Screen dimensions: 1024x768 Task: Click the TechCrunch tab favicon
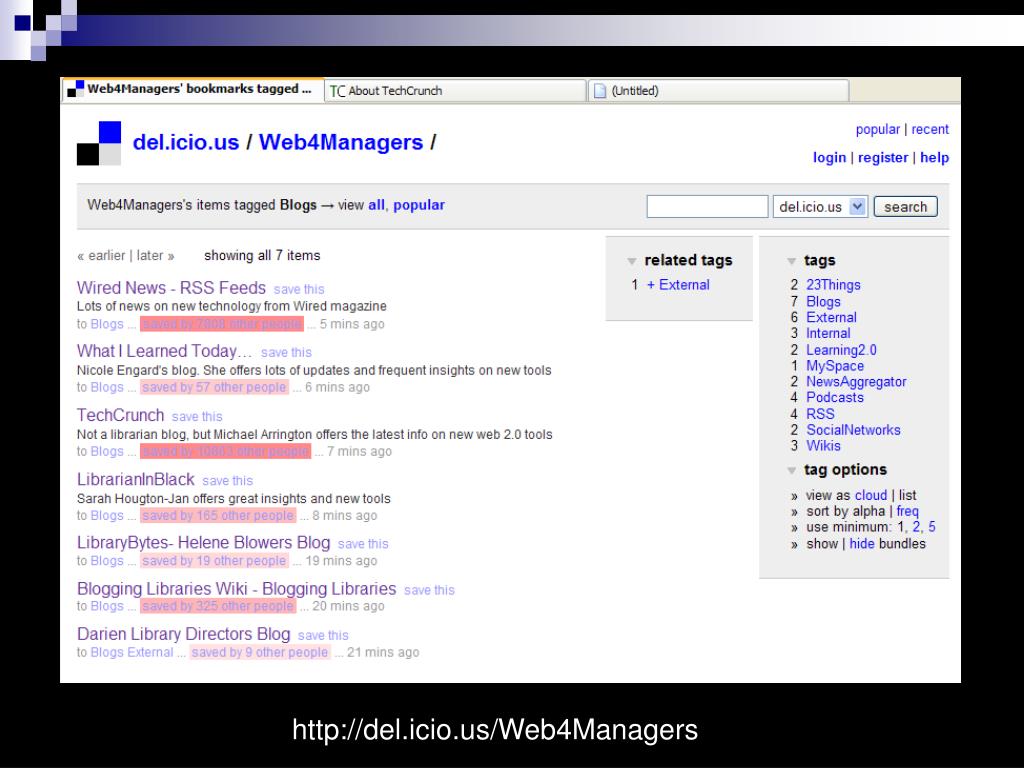coord(337,91)
